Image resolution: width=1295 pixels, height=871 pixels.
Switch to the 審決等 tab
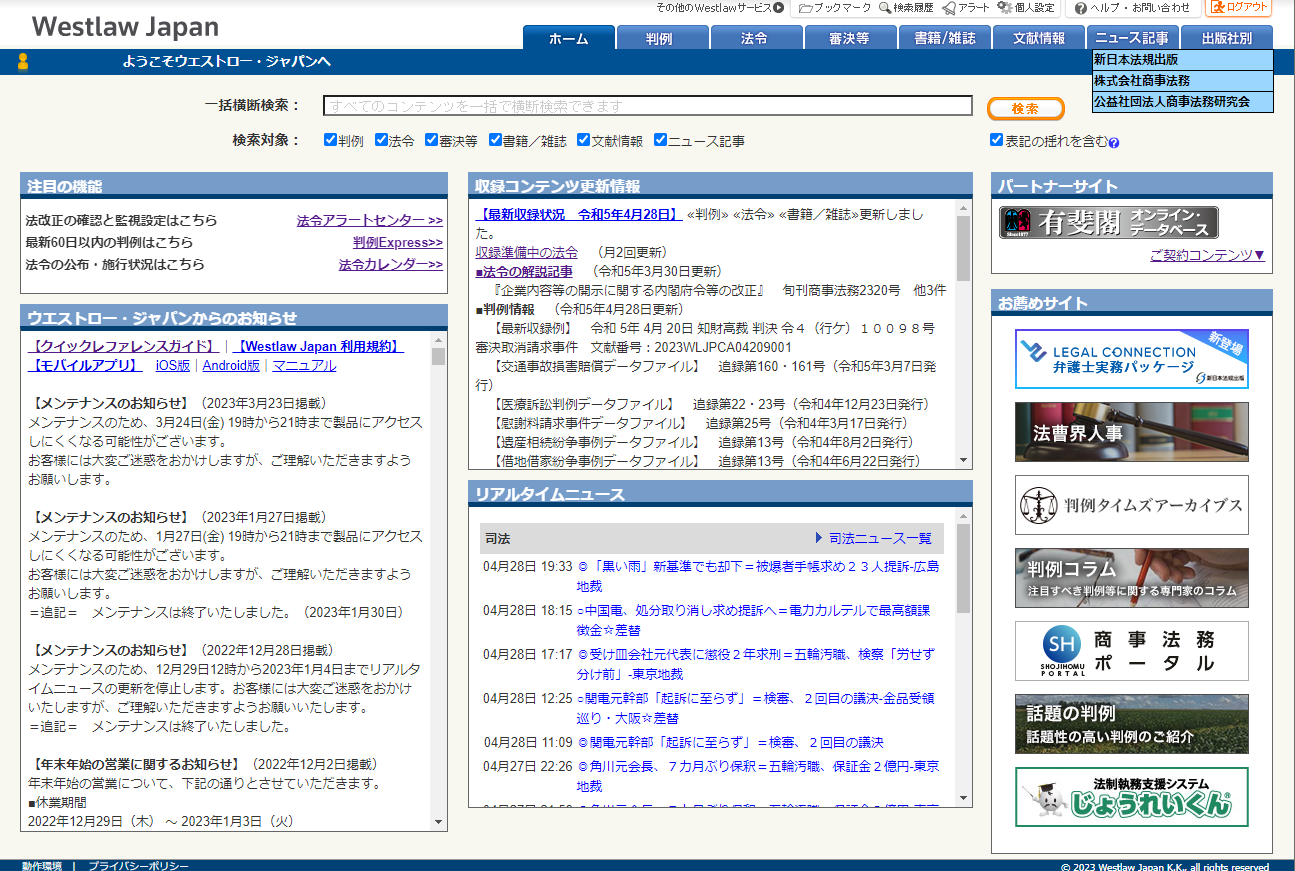pos(850,38)
